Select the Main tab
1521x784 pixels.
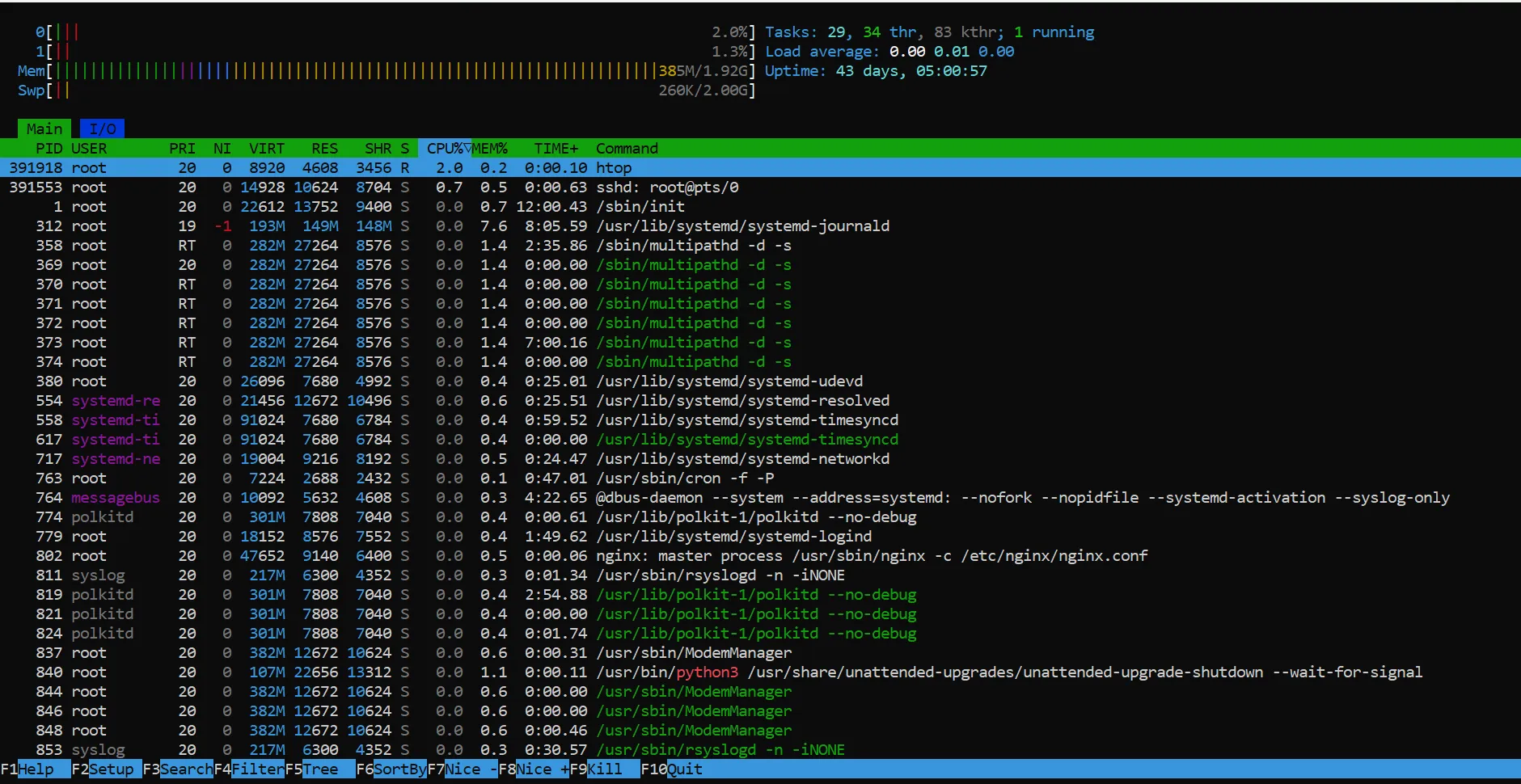44,129
